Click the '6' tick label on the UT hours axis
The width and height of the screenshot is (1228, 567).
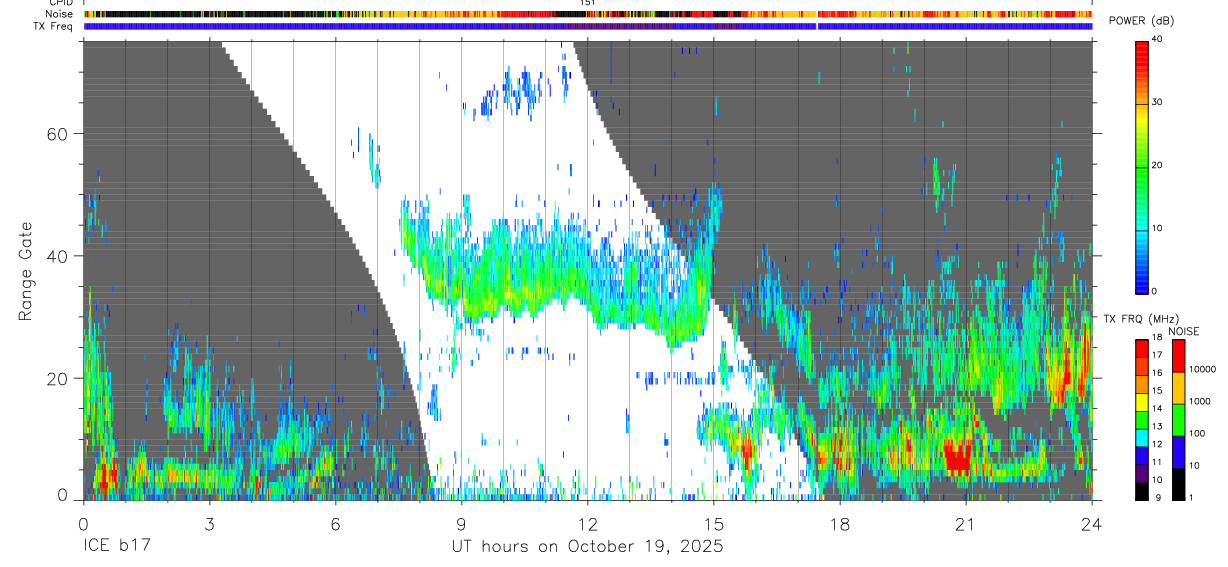click(x=335, y=523)
